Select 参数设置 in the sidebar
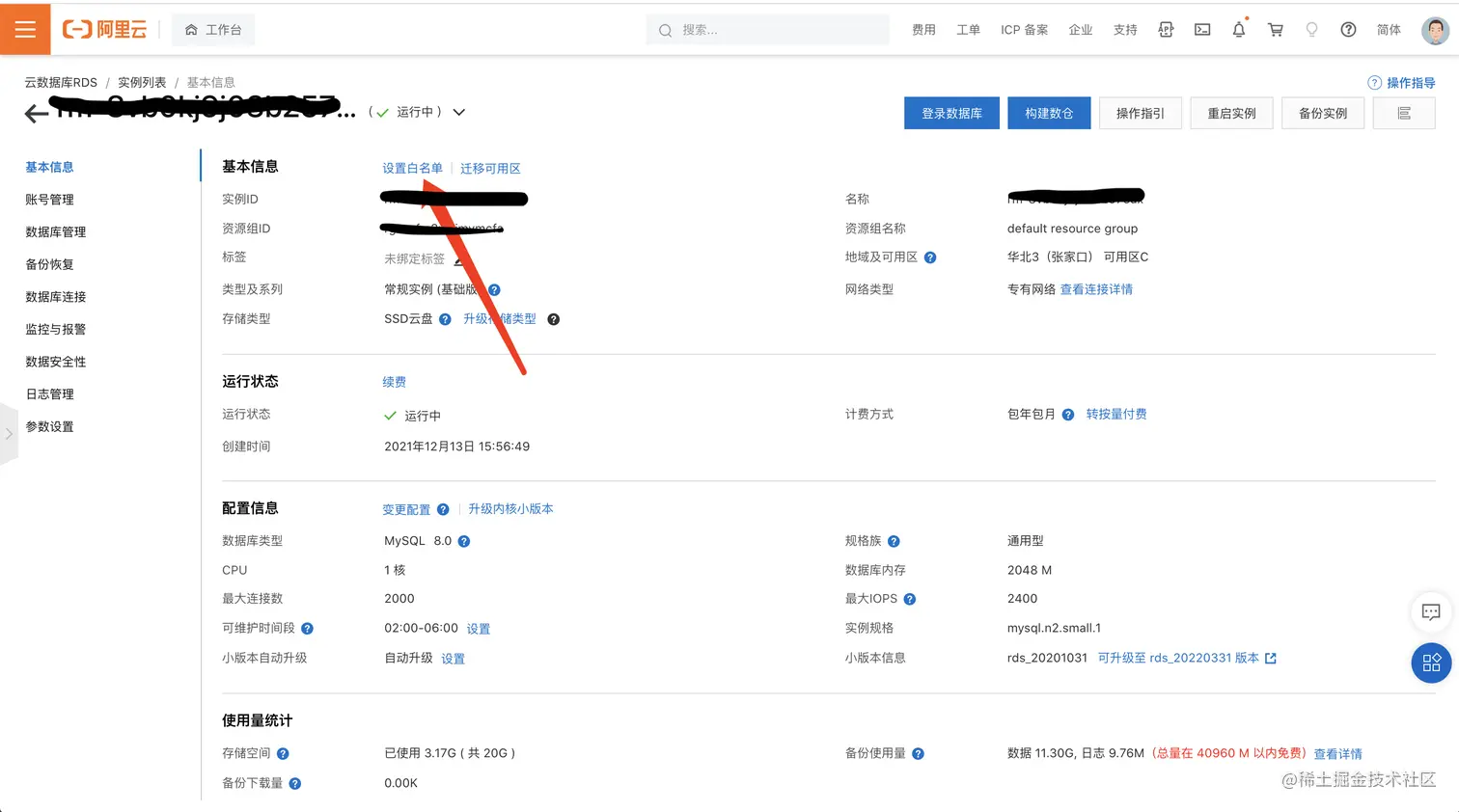 49,426
